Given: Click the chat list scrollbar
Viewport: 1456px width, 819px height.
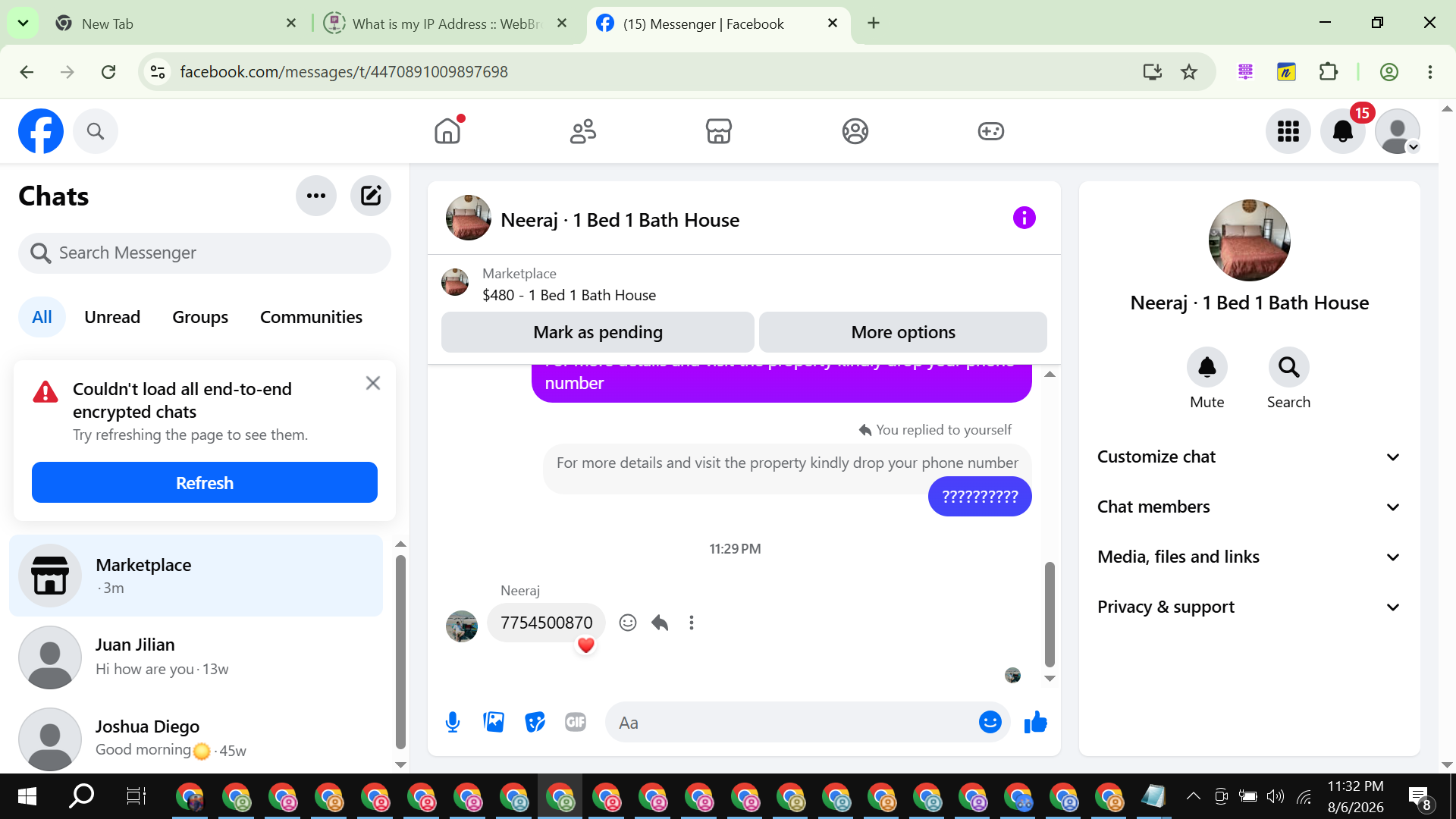Looking at the screenshot, I should [401, 652].
